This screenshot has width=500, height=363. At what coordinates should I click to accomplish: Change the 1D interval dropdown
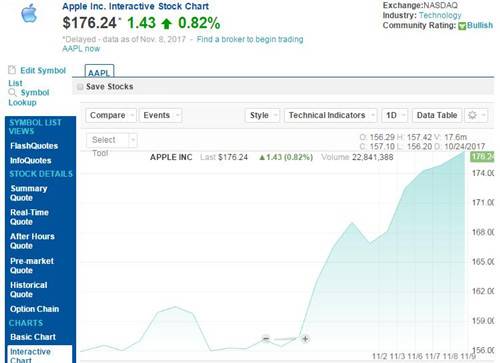pos(395,115)
